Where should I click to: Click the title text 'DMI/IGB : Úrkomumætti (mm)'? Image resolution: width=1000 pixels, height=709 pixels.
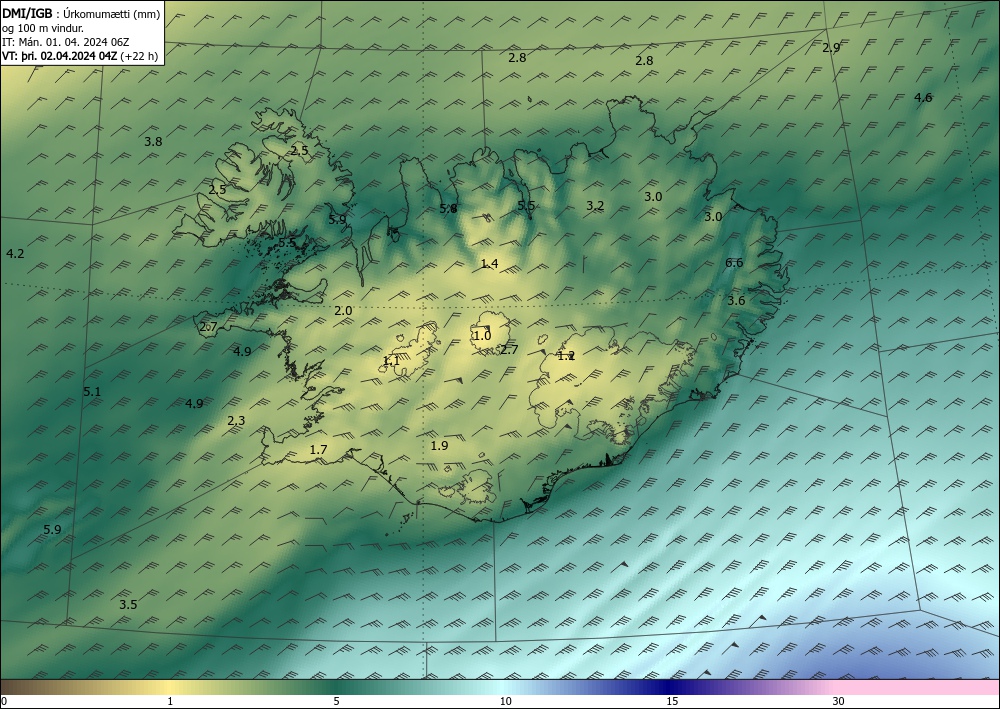[x=82, y=12]
